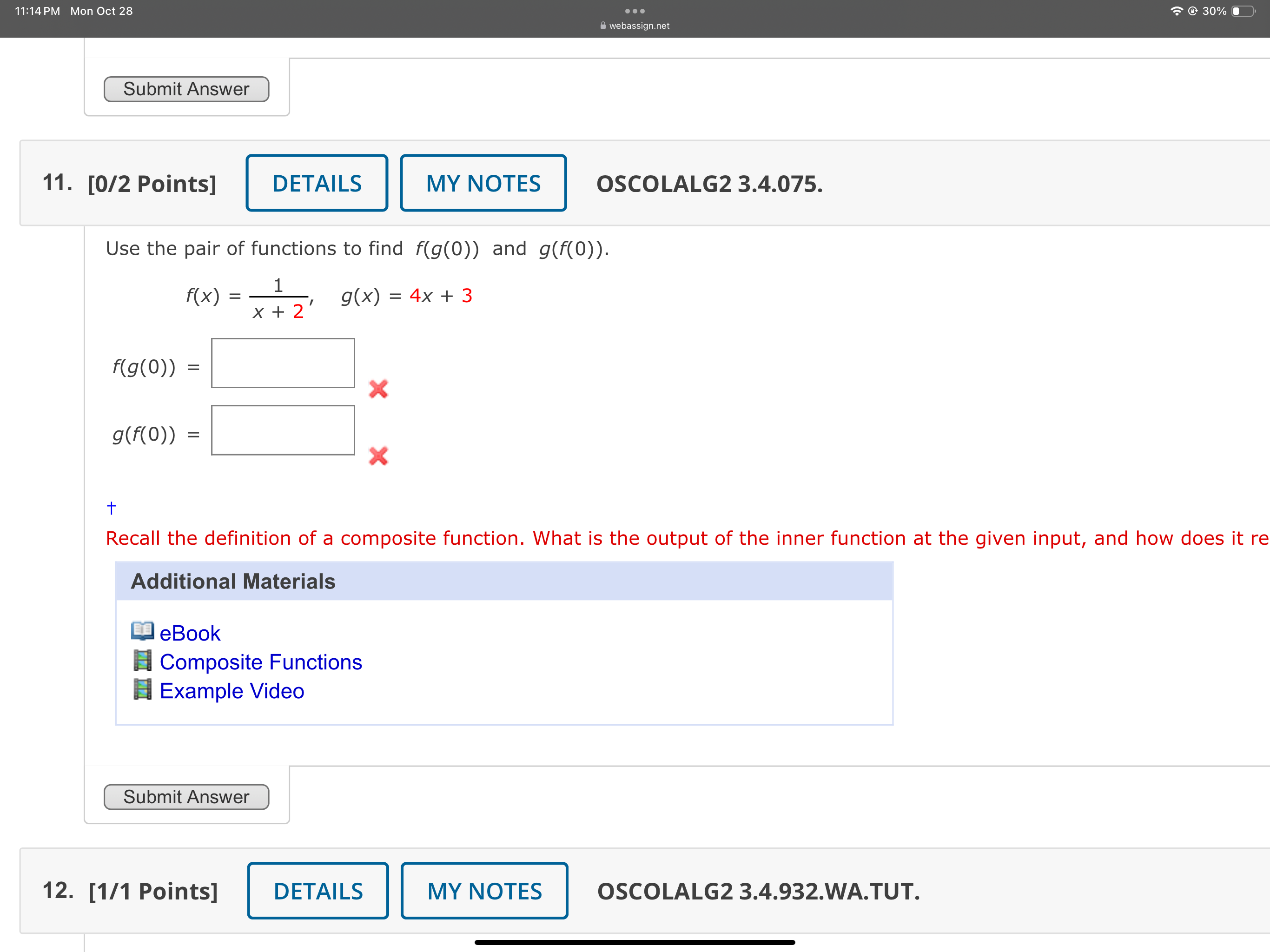Click the OSCOLALG2 3.4.075. question code
Screen dimensions: 1270x952
710,184
